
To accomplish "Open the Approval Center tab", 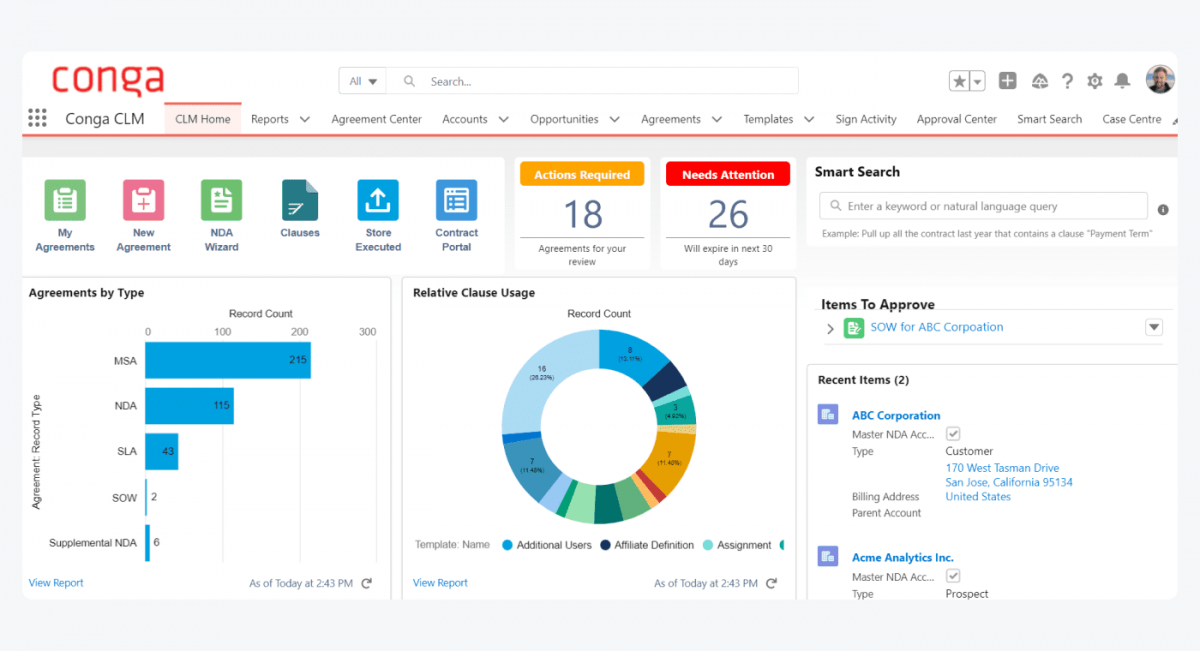I will click(956, 118).
